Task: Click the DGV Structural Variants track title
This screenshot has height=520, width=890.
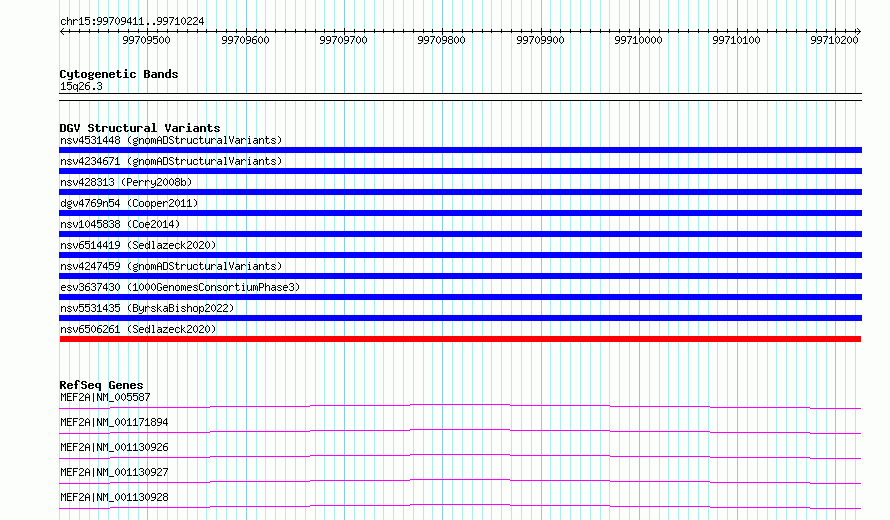Action: tap(140, 128)
